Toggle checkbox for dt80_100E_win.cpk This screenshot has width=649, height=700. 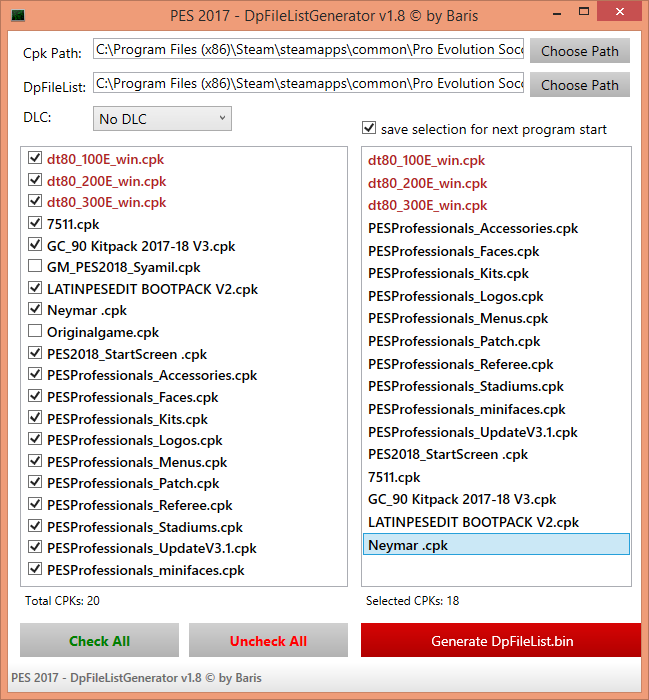(x=35, y=158)
